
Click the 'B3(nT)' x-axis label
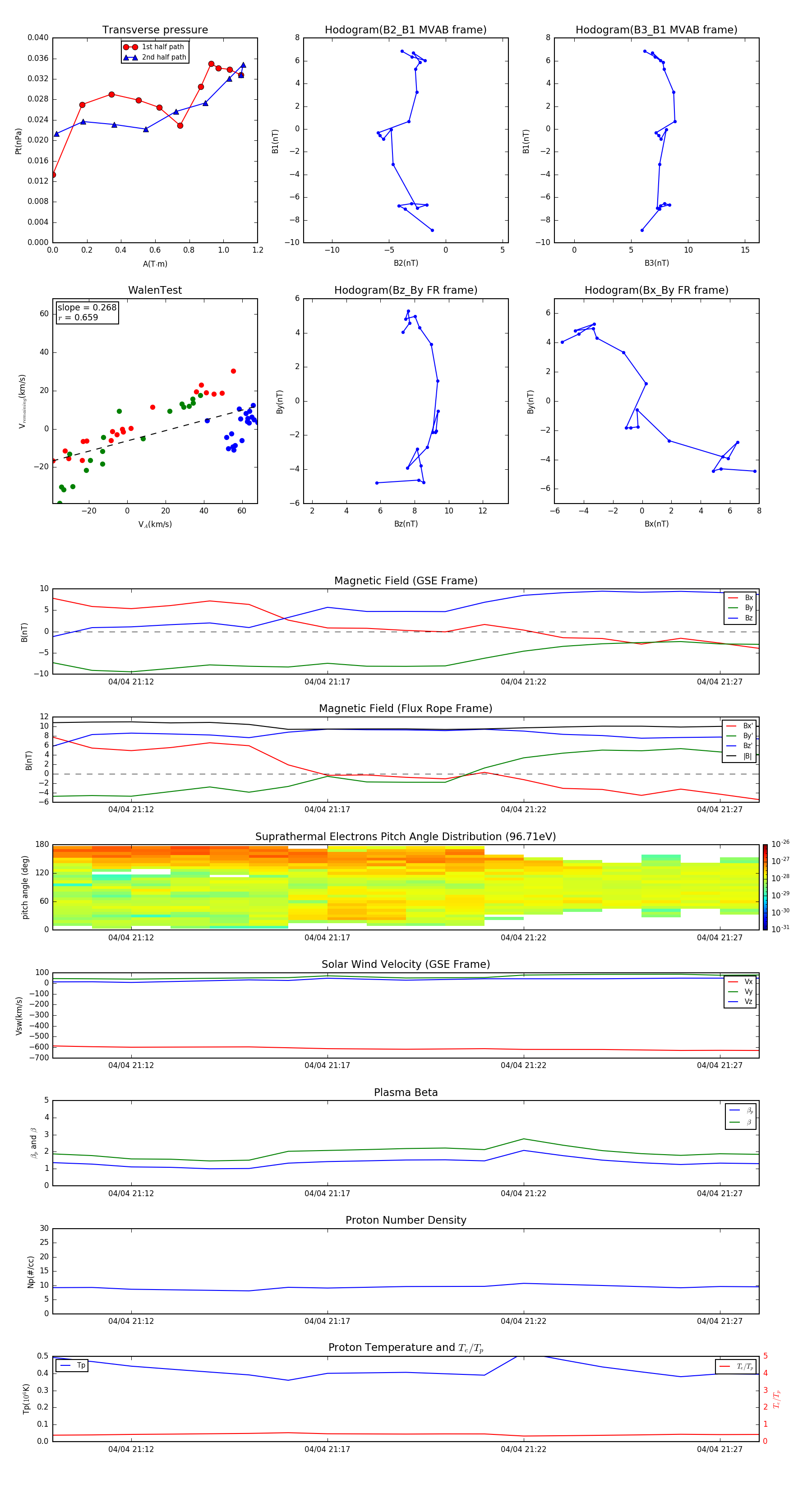[x=656, y=263]
